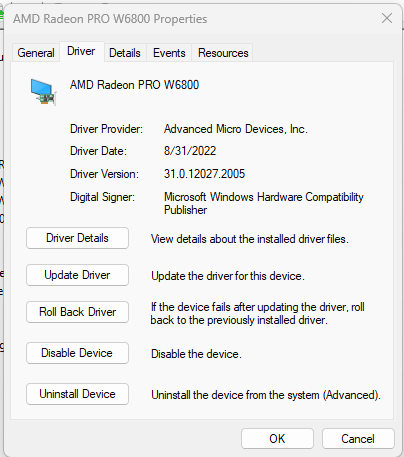Screen dimensions: 404x457
Task: Click the dialog title bar text
Action: coord(110,19)
